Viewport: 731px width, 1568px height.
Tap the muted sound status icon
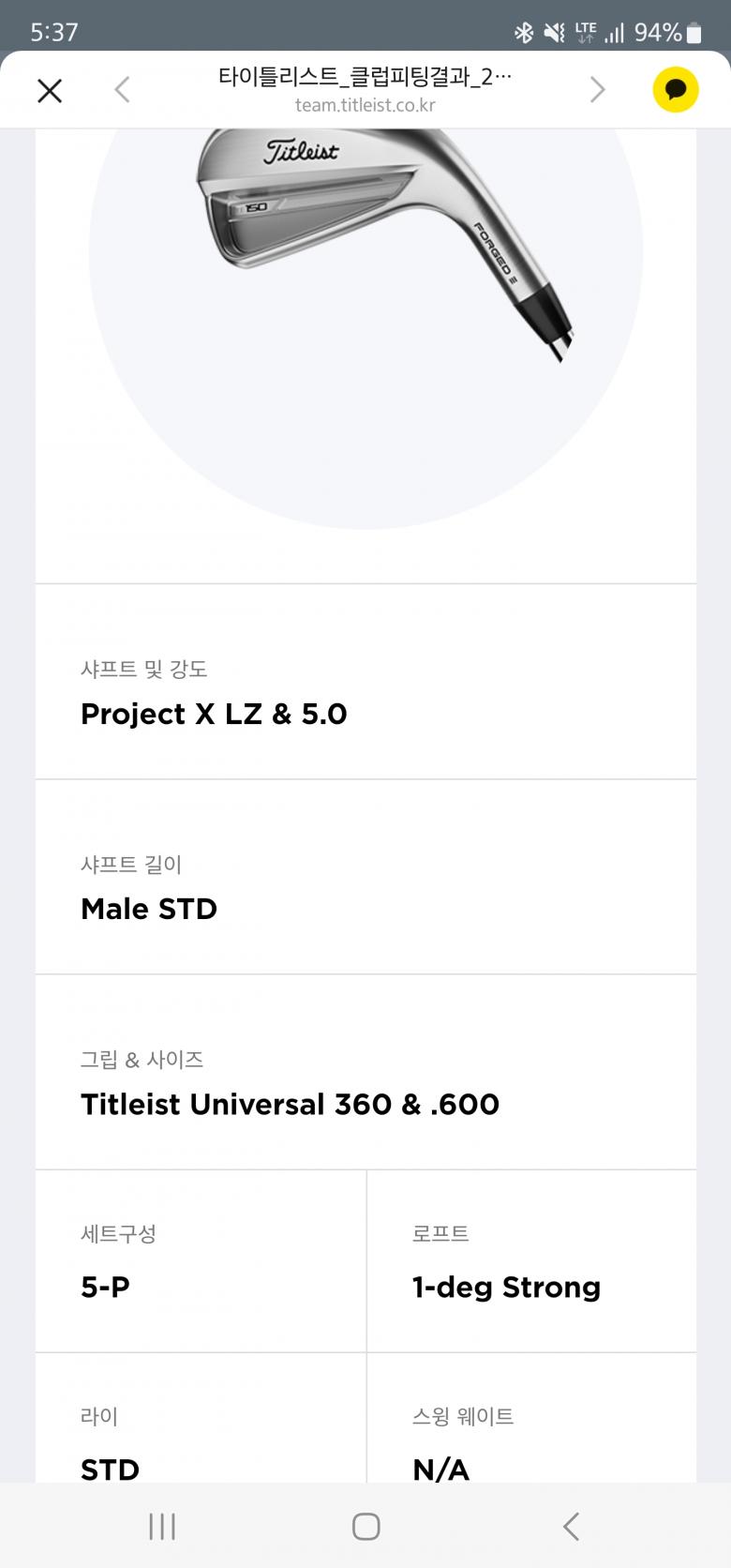coord(555,34)
